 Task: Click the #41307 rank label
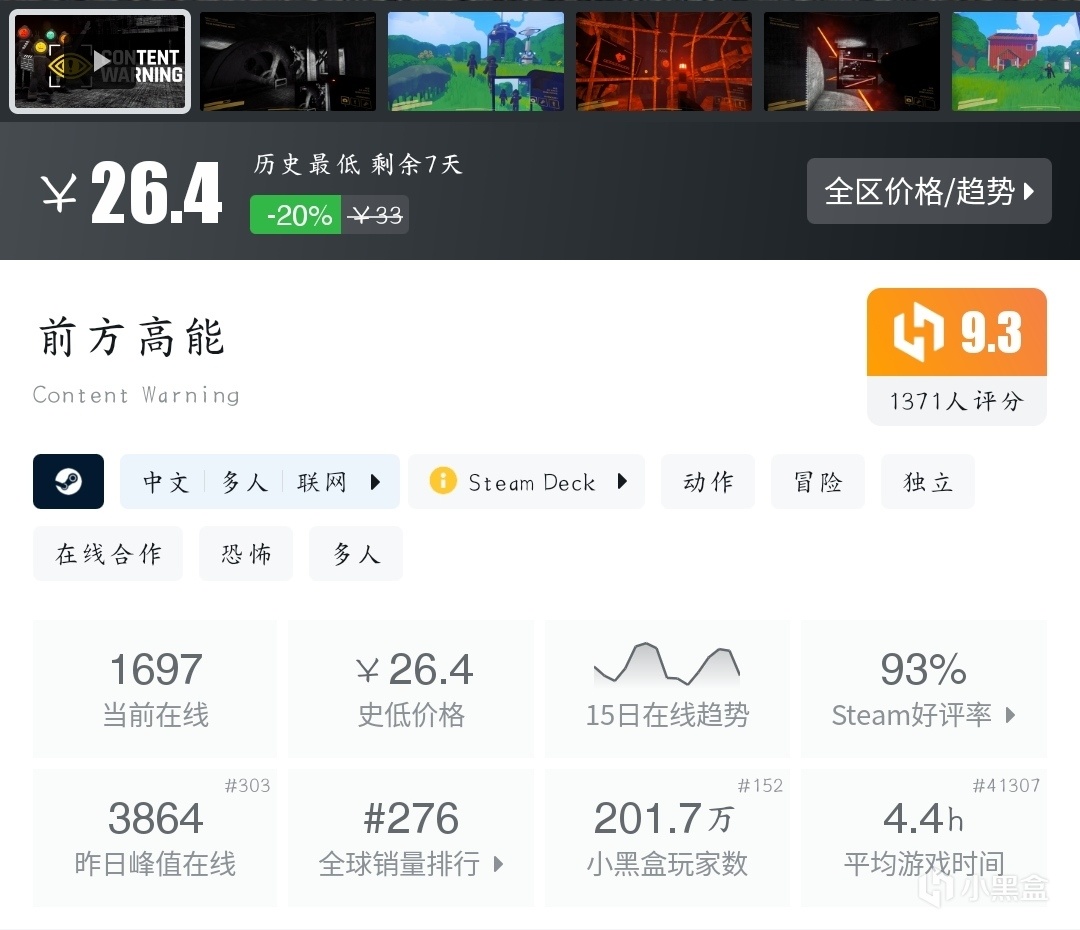click(x=1006, y=785)
